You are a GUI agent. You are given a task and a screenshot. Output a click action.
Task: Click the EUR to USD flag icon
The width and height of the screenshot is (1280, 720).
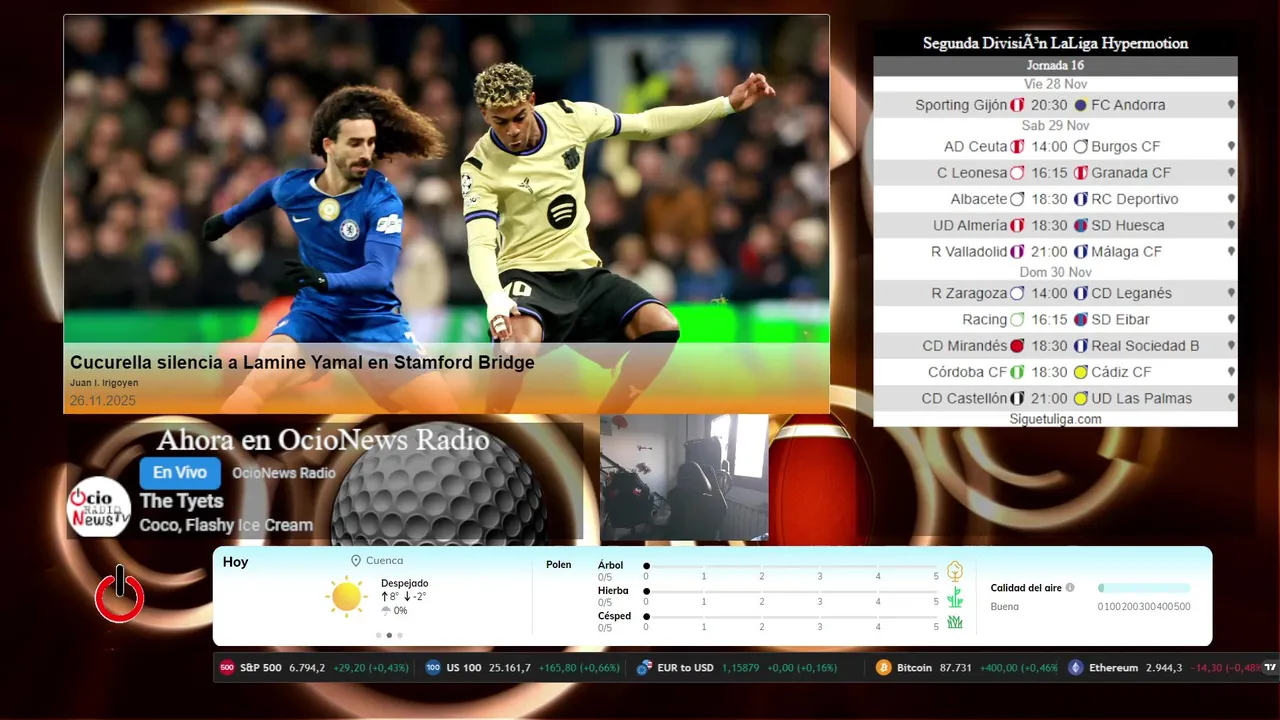[644, 667]
